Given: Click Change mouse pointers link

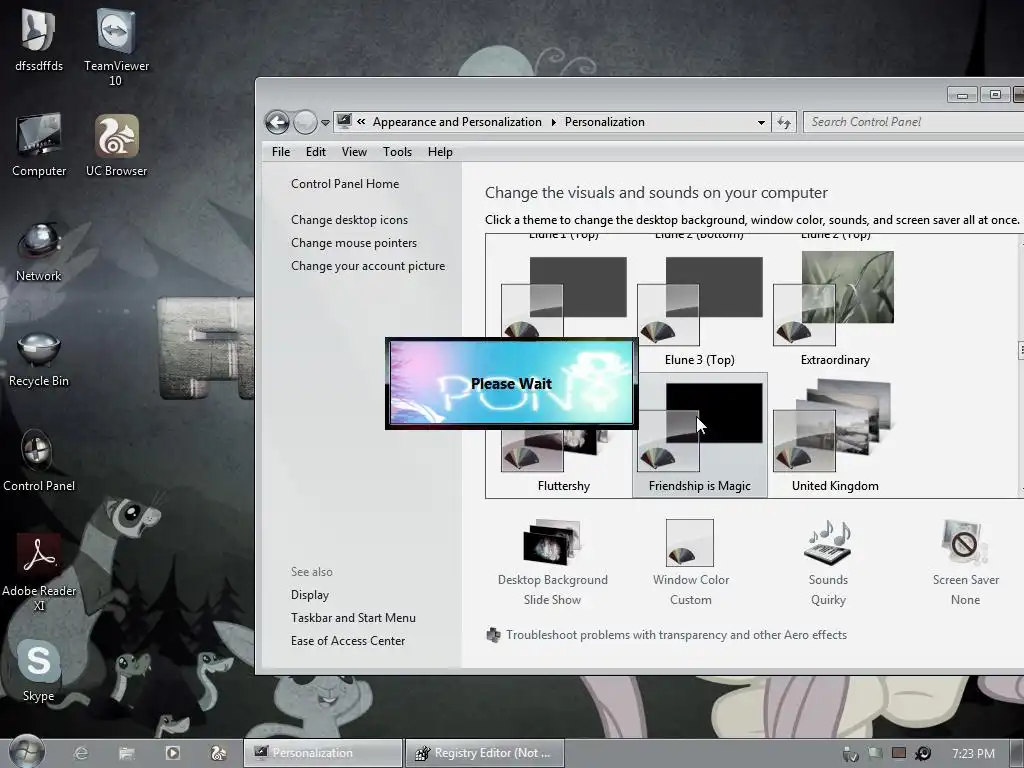Looking at the screenshot, I should coord(354,242).
